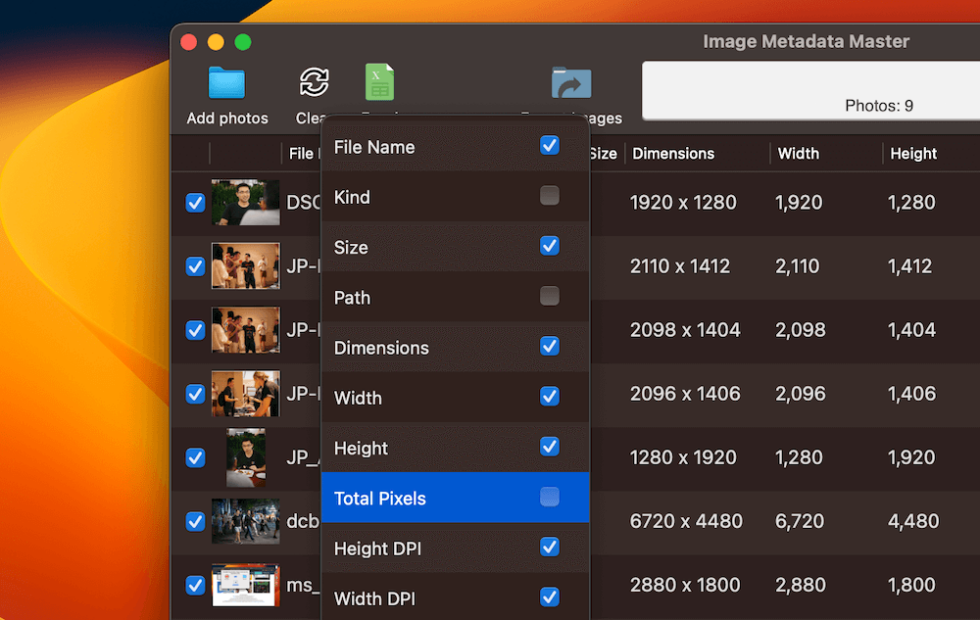Toggle the Width DPI checkbox
The height and width of the screenshot is (620, 980).
[549, 597]
